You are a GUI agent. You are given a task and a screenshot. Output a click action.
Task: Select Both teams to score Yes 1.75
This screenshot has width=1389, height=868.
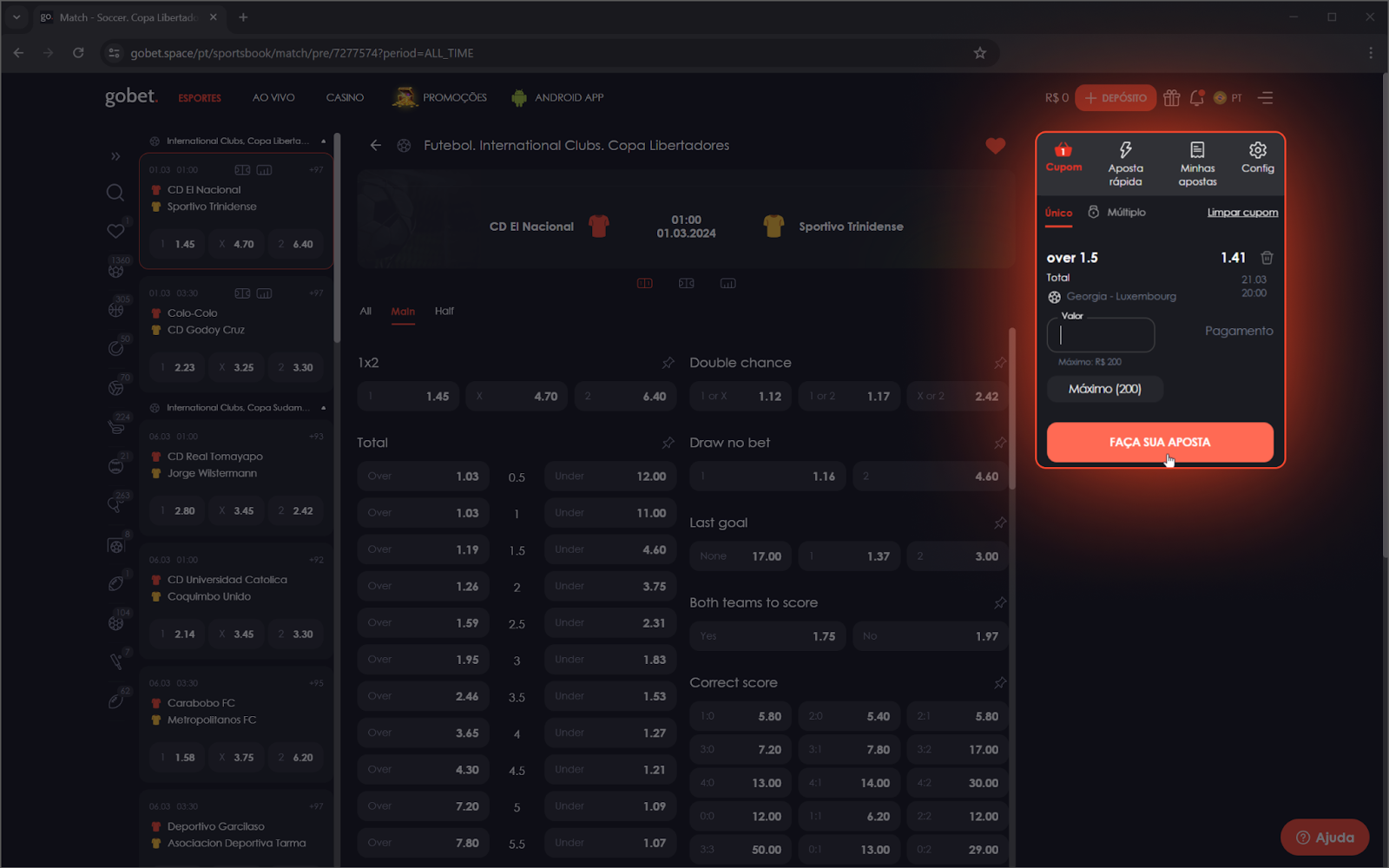[x=767, y=636]
